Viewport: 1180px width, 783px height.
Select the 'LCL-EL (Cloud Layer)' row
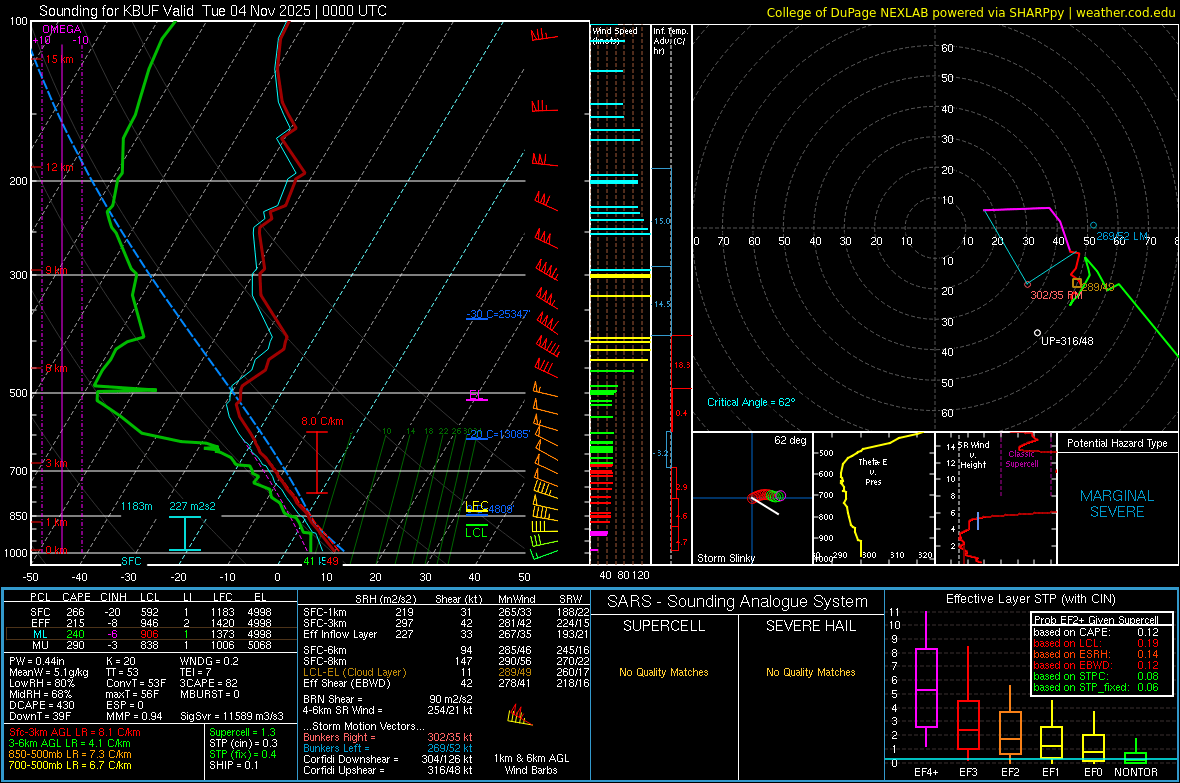tap(446, 672)
